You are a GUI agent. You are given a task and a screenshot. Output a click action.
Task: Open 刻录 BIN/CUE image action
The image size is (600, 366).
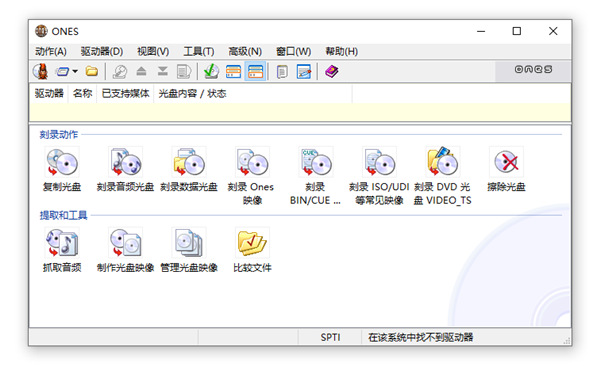tap(315, 176)
